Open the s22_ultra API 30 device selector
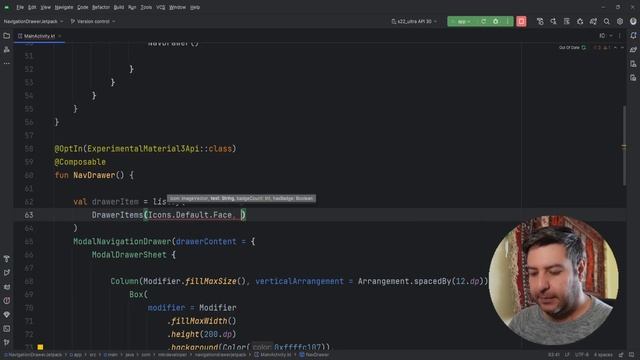The image size is (640, 360). click(x=414, y=21)
